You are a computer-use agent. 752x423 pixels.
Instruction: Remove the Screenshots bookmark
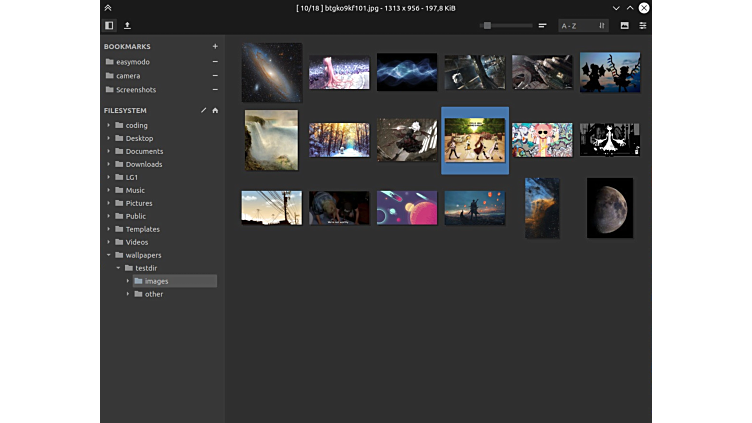[214, 90]
